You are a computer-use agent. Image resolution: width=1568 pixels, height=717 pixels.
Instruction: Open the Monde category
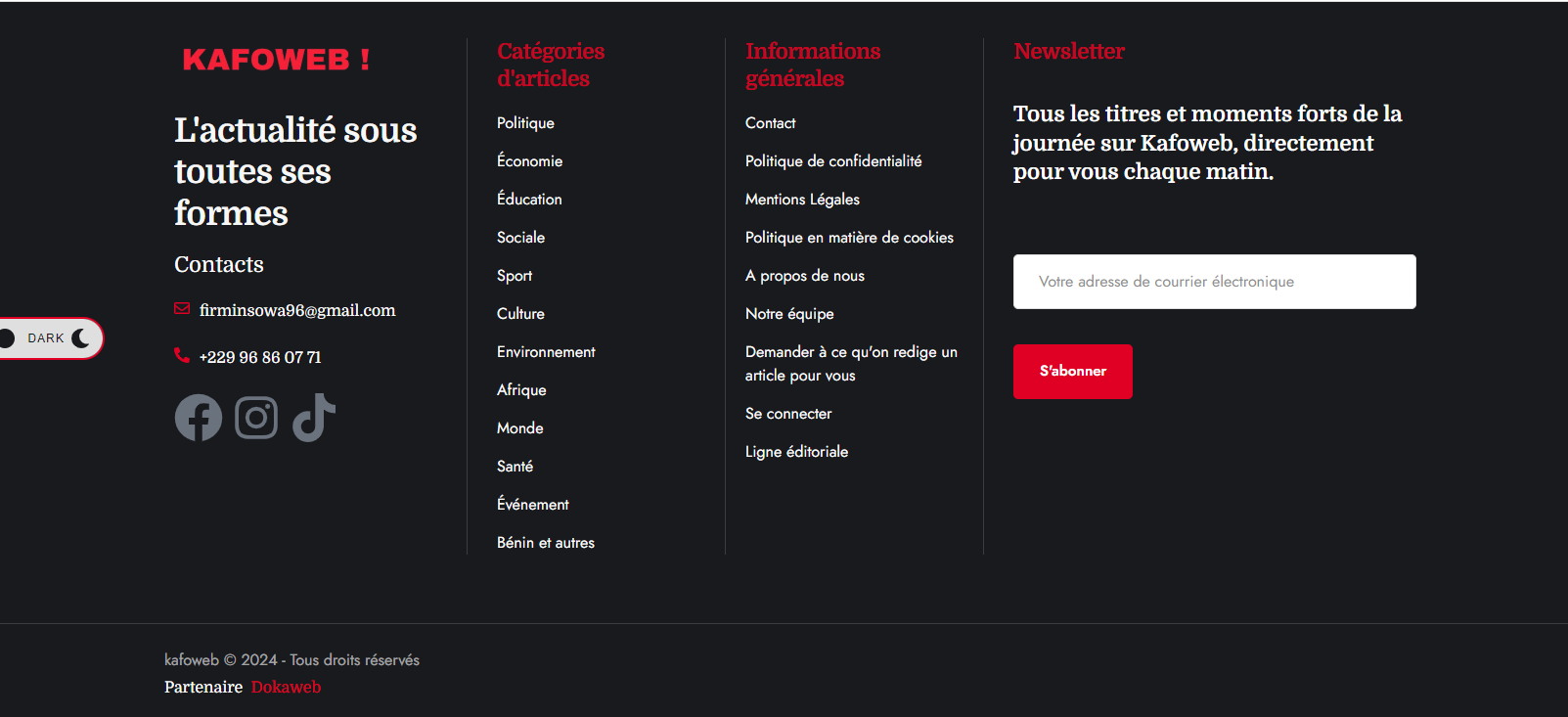519,428
